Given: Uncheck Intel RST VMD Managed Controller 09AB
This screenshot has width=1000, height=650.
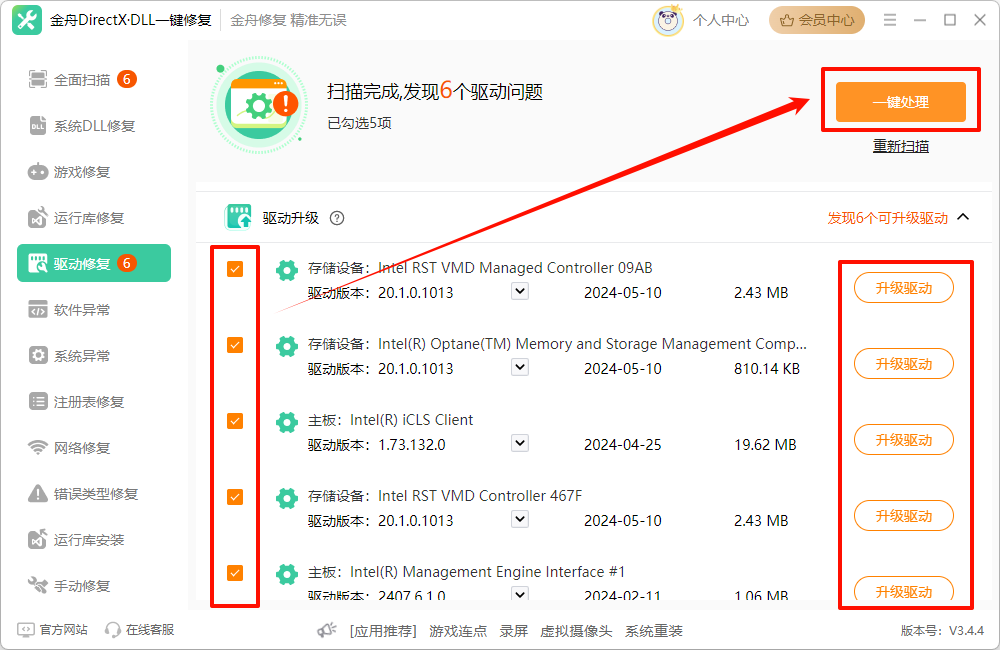Looking at the screenshot, I should pyautogui.click(x=235, y=269).
